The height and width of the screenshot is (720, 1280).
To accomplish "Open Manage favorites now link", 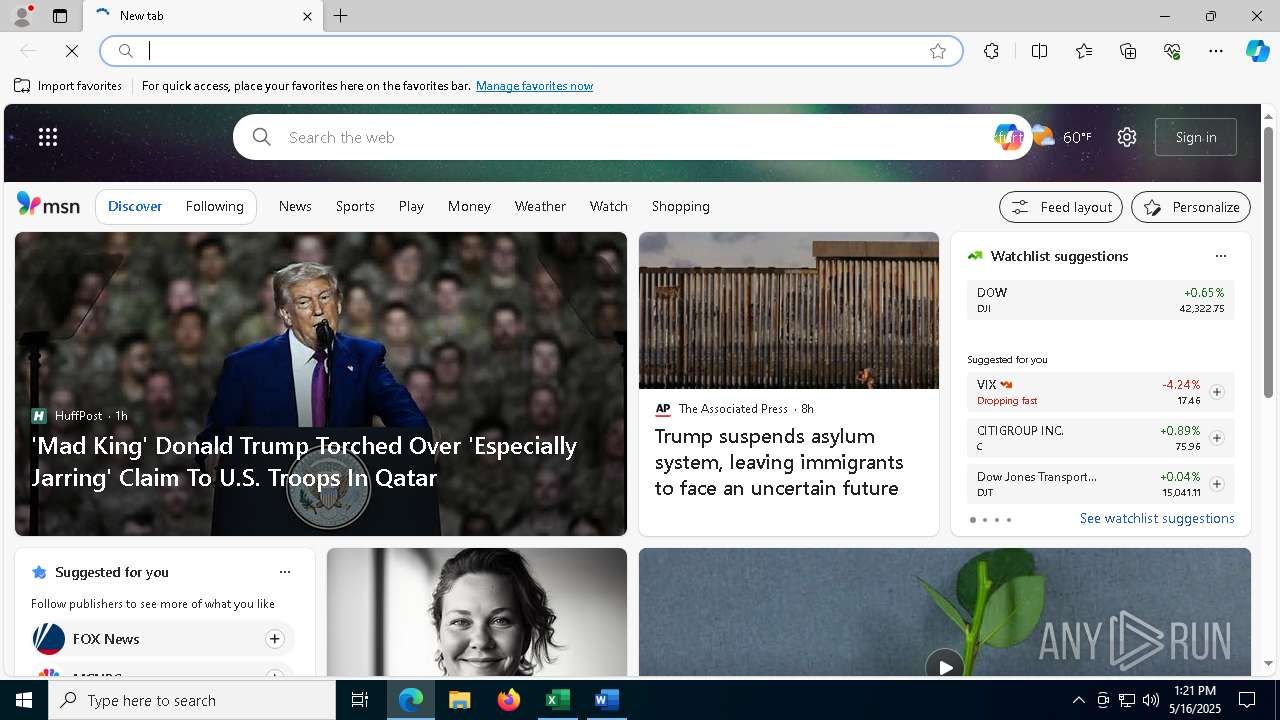I will coord(534,86).
